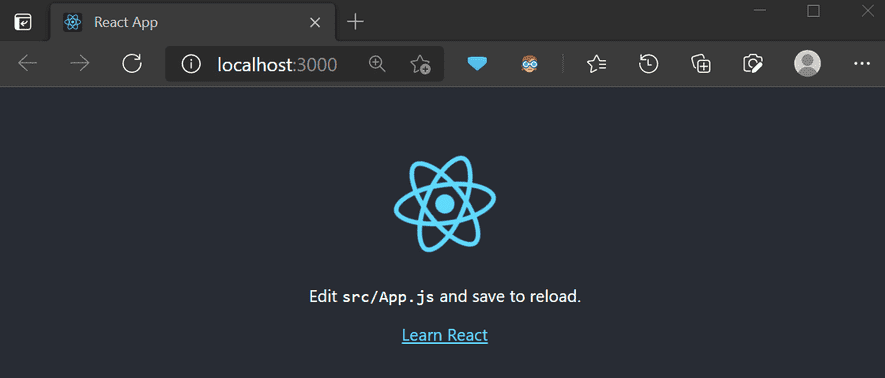This screenshot has width=885, height=378.
Task: Go forward to the next page
Action: click(x=80, y=64)
